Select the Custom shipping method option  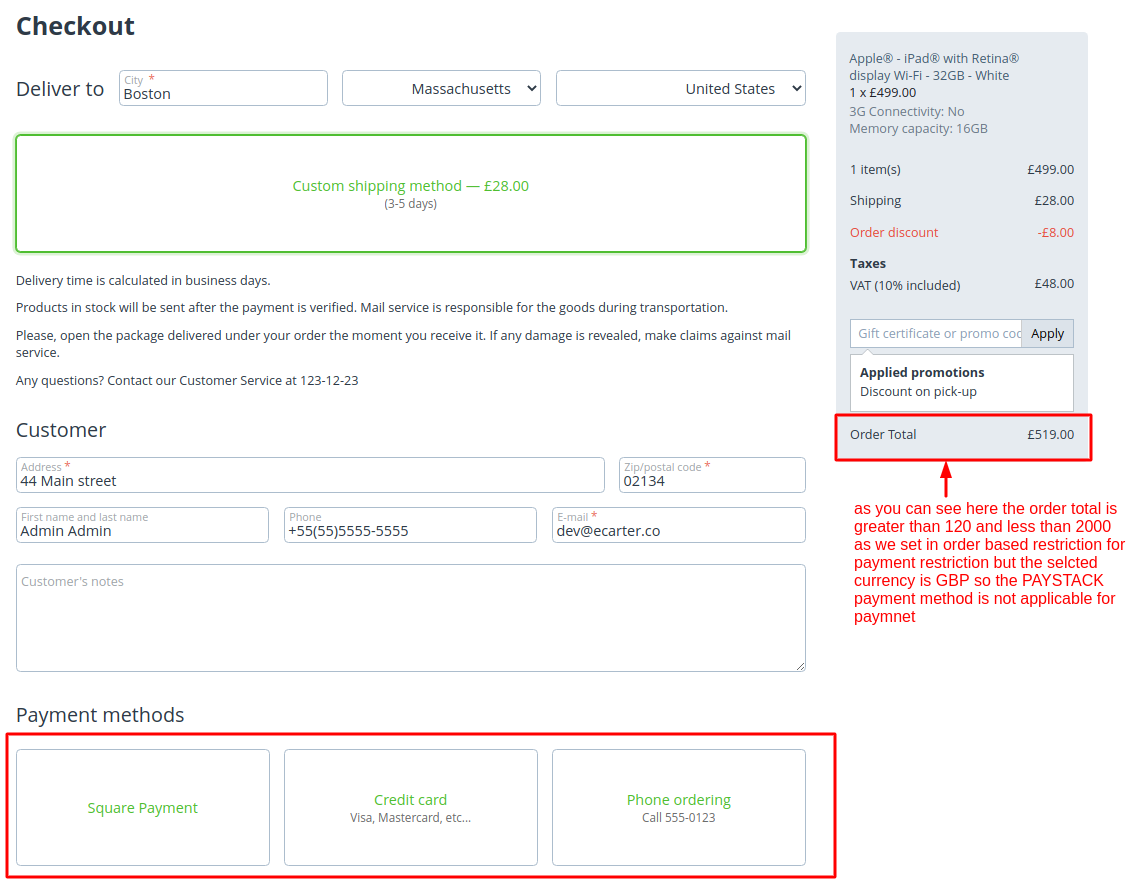[410, 193]
